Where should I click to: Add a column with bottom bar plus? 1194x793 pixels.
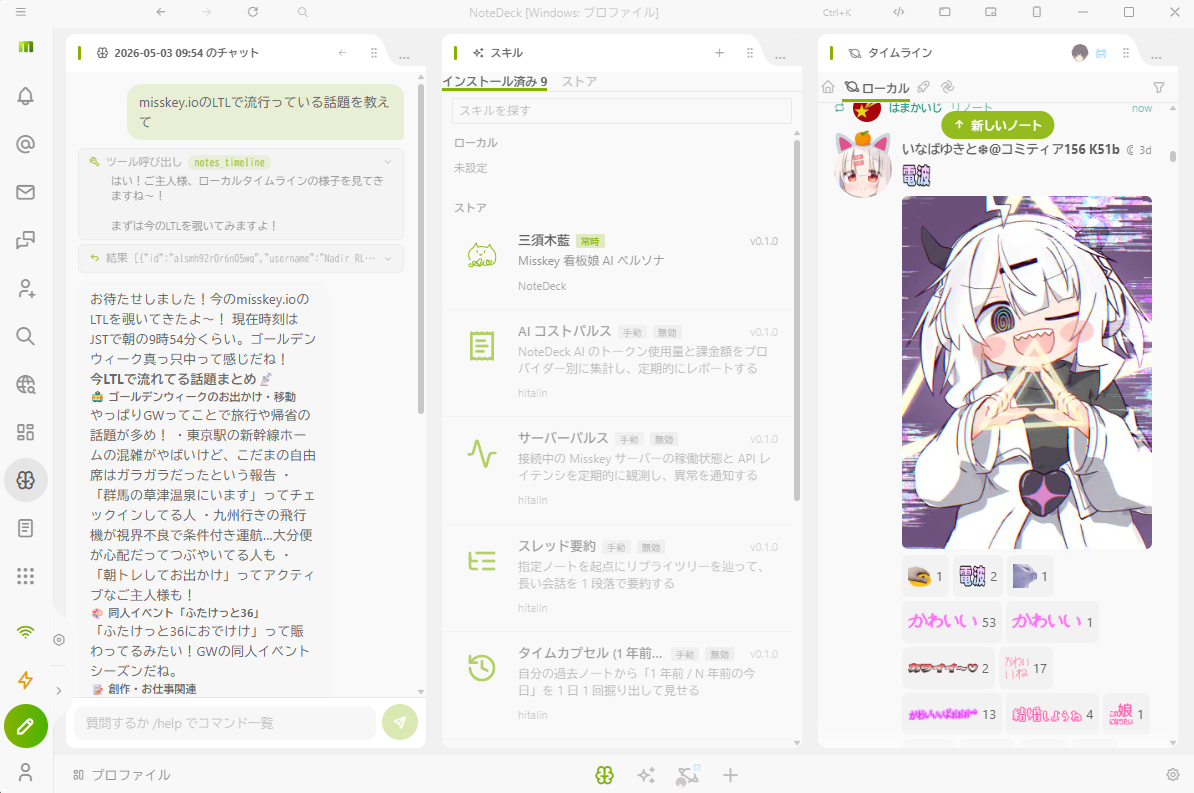pyautogui.click(x=729, y=775)
